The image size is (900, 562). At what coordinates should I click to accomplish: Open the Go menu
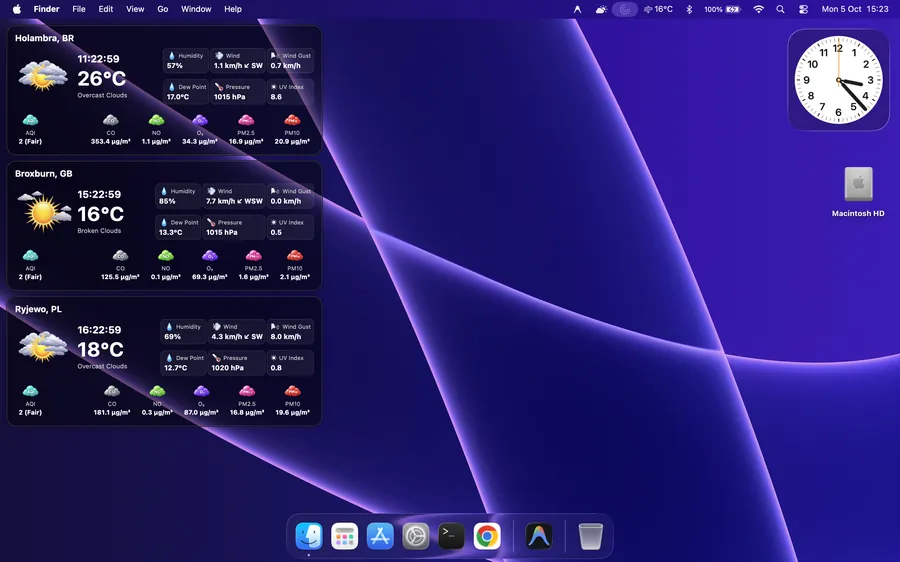pos(162,9)
